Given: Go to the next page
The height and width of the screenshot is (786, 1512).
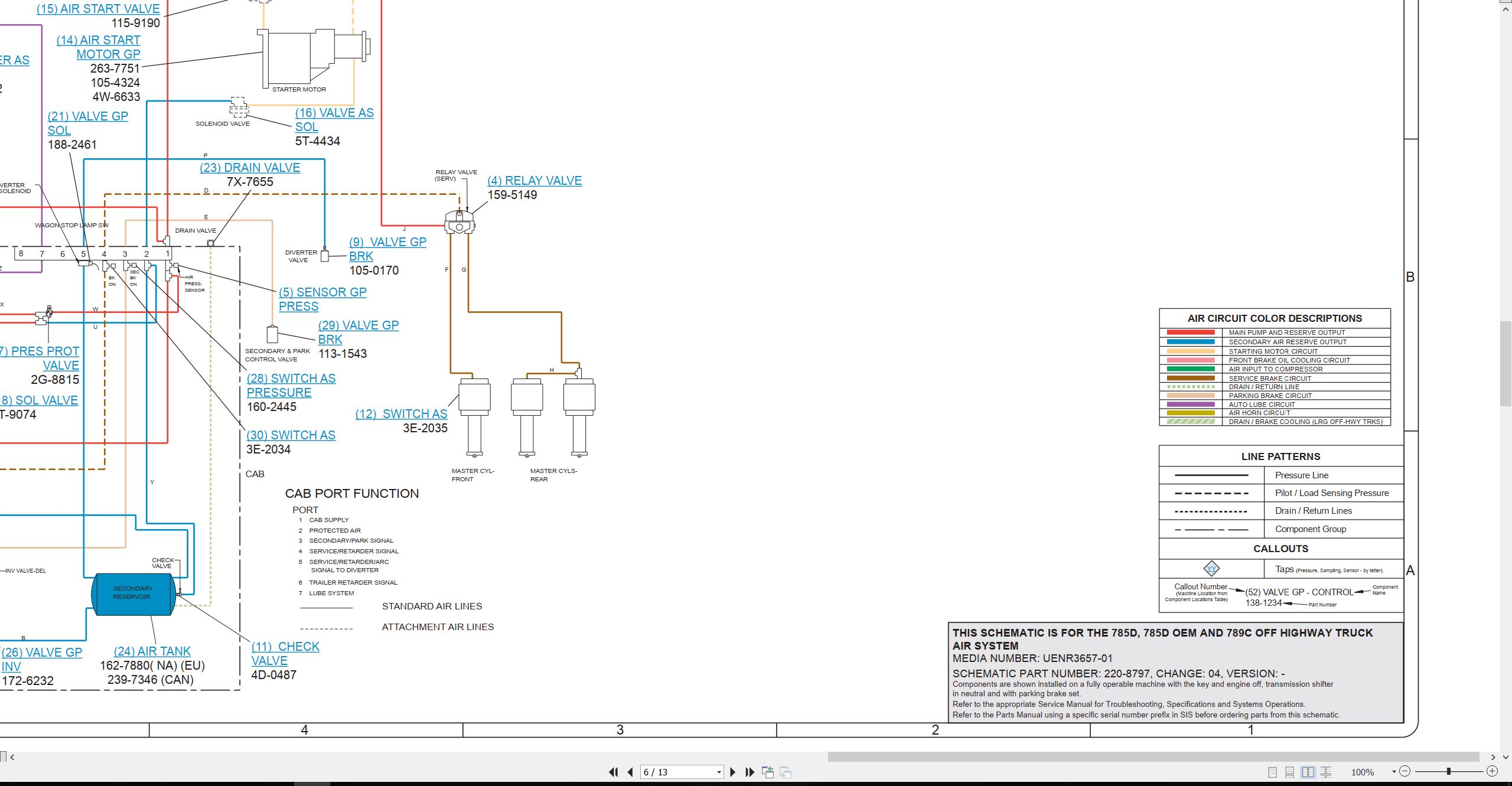Looking at the screenshot, I should pos(733,772).
